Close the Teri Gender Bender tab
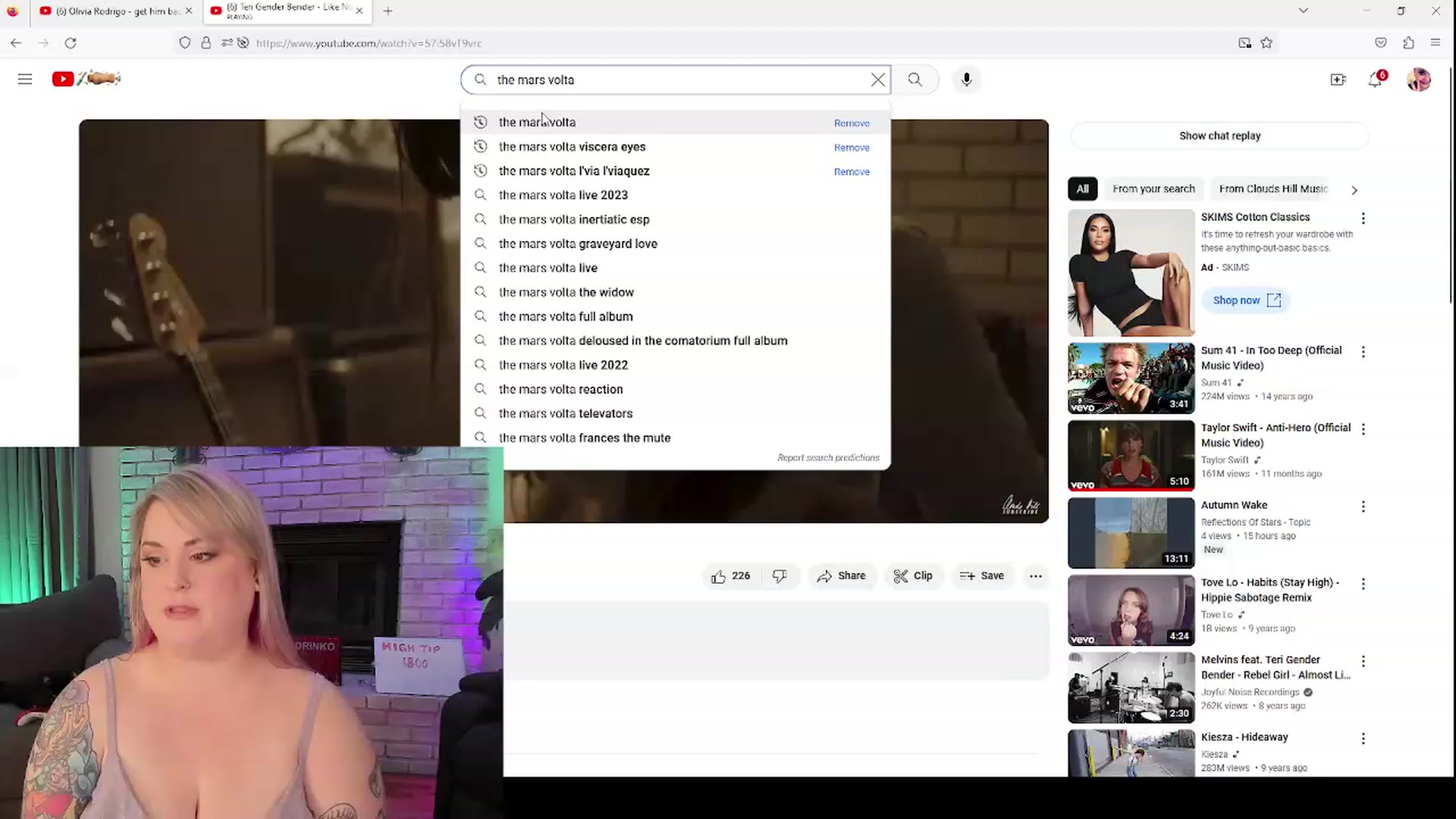The height and width of the screenshot is (819, 1456). [359, 11]
